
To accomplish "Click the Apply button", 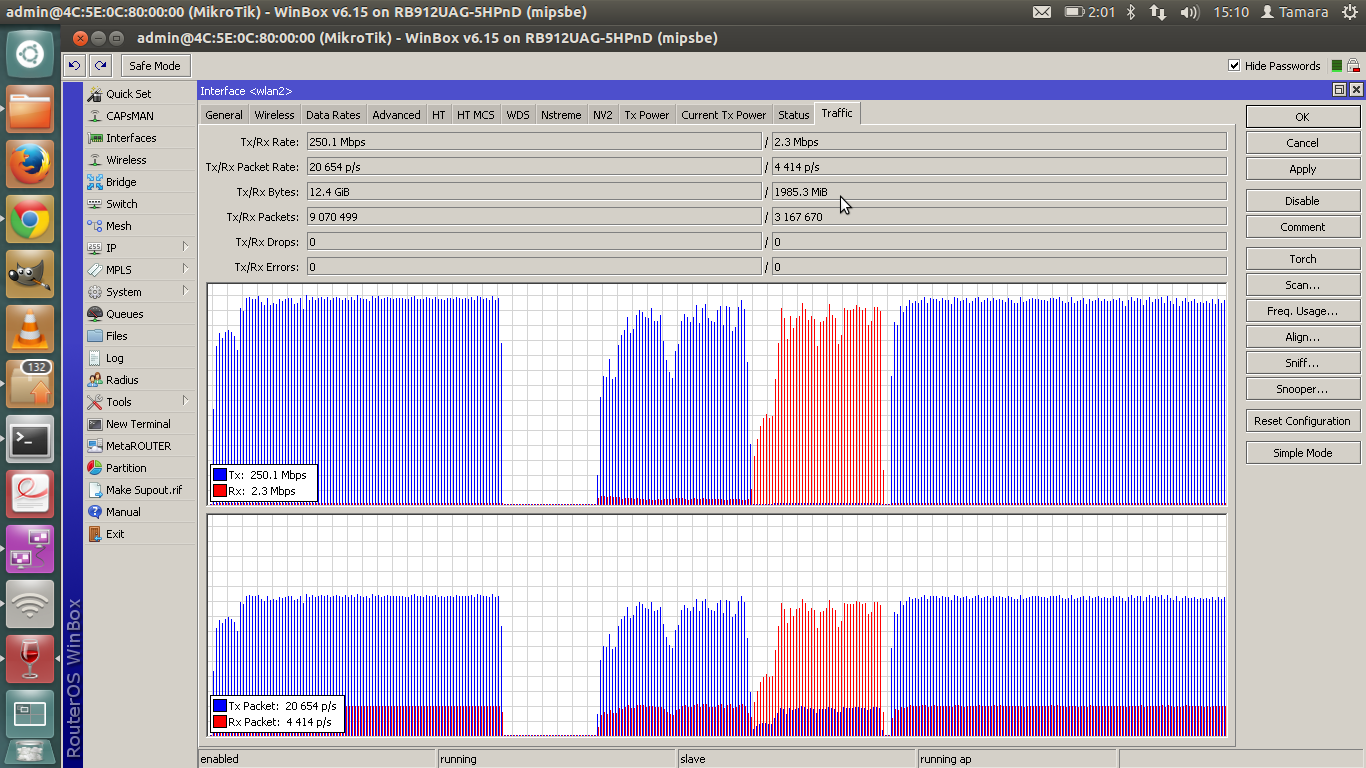I will pyautogui.click(x=1302, y=169).
